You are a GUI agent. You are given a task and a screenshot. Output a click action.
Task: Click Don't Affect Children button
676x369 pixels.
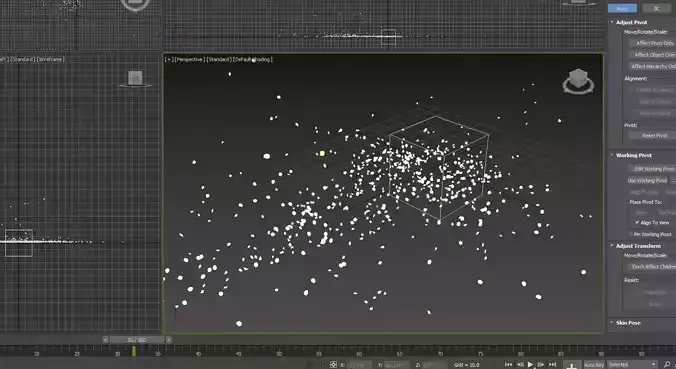point(652,267)
